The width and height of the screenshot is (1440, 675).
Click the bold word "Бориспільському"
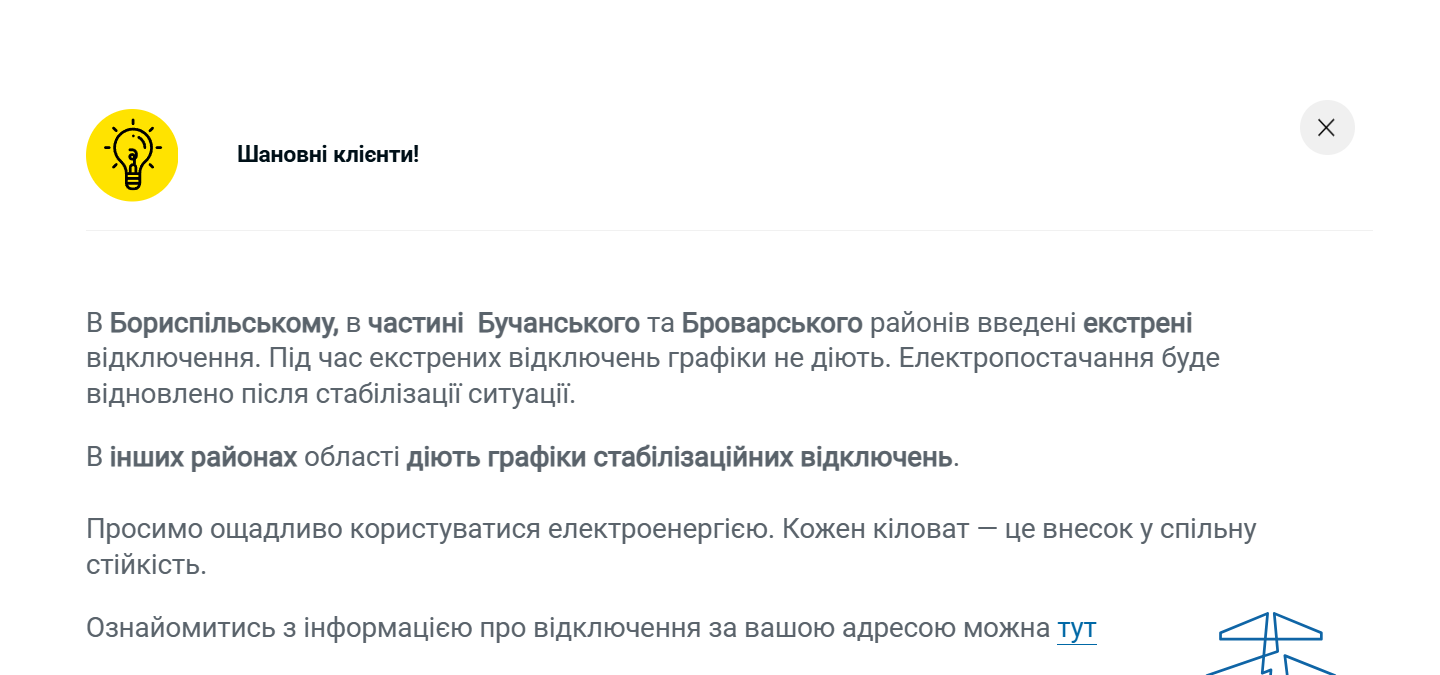[223, 324]
